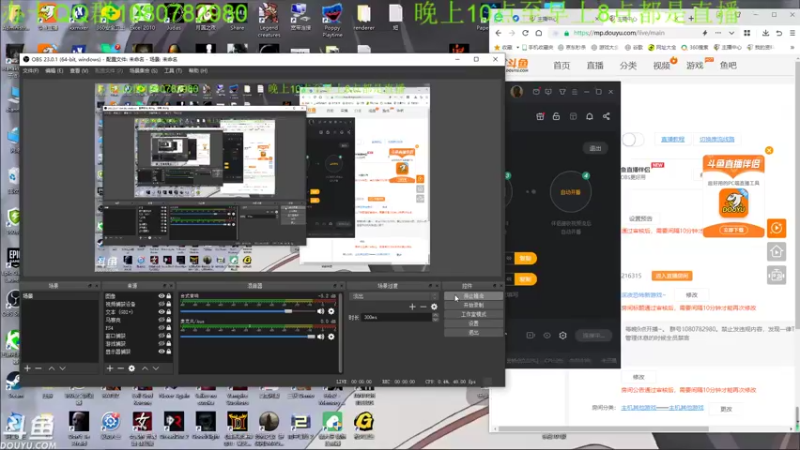This screenshot has width=800, height=450.
Task: Open the browser downloads icon
Action: (x=765, y=33)
